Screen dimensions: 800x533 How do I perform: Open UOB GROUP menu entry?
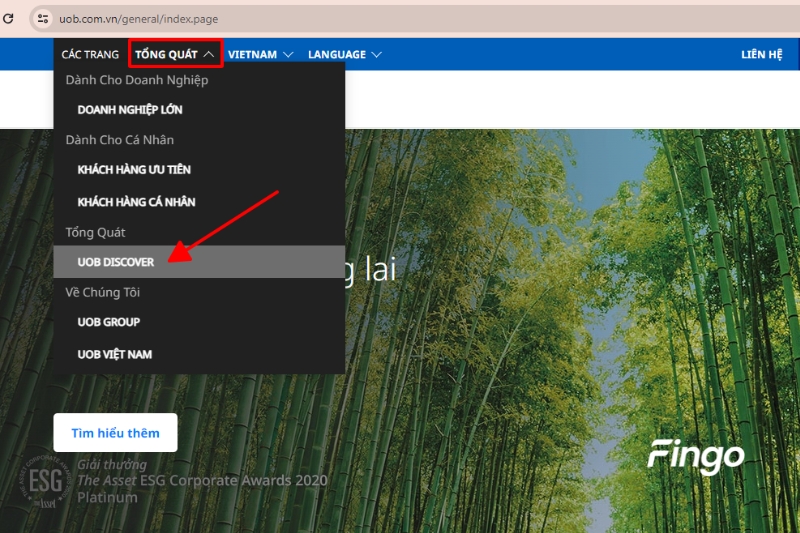coord(199,322)
